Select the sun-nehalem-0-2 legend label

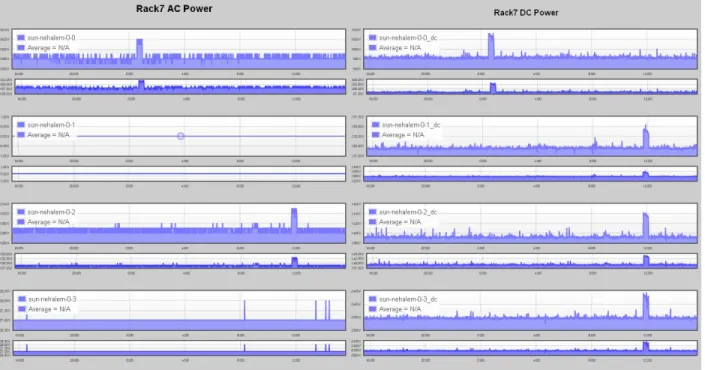(51, 212)
